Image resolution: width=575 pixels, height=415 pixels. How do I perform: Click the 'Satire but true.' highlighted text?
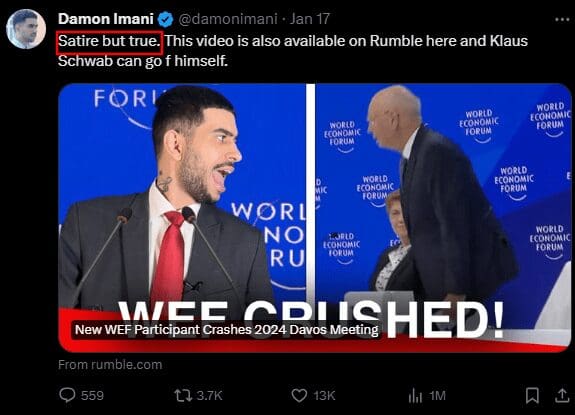coord(109,41)
